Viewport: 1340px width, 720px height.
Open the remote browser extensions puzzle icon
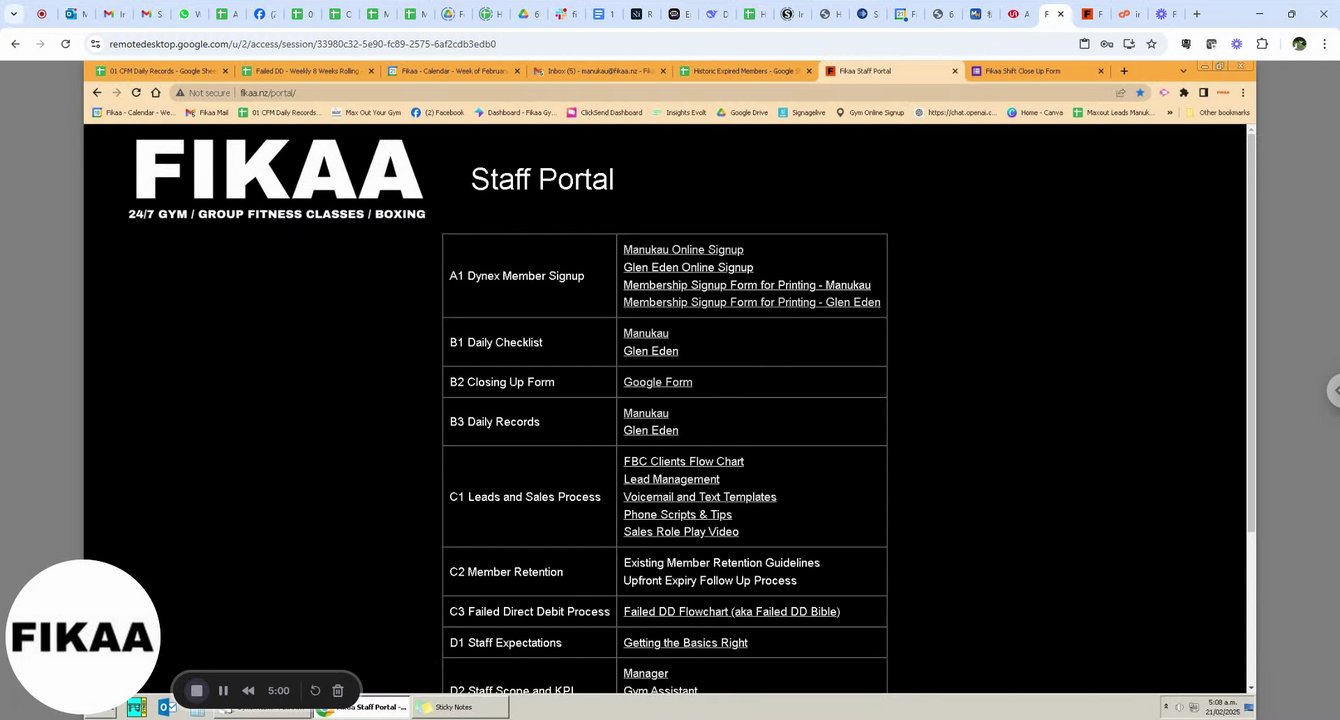(x=1184, y=93)
